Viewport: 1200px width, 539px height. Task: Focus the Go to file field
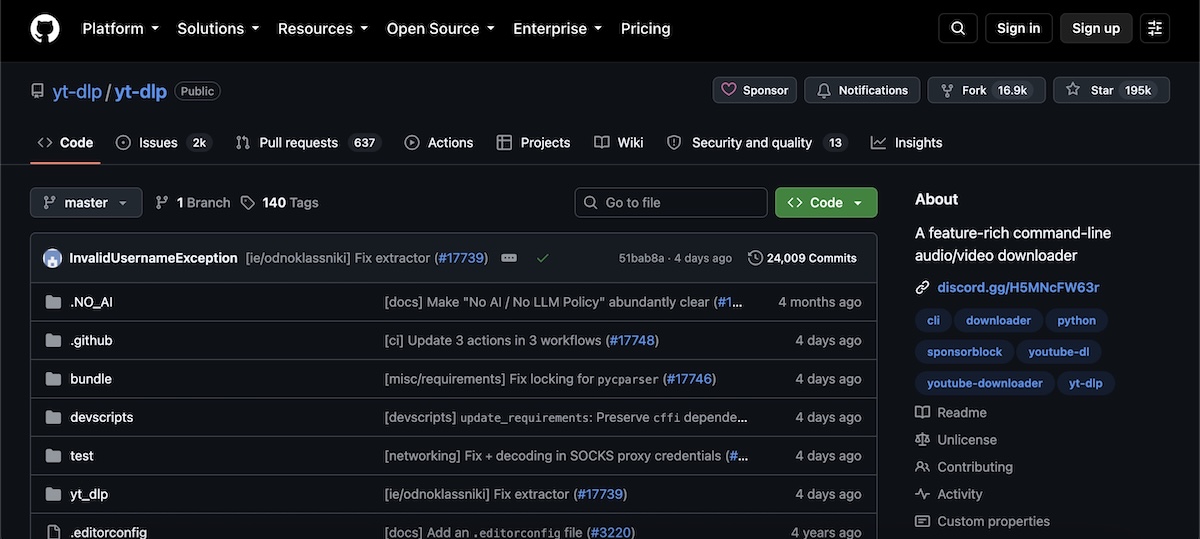(x=671, y=202)
